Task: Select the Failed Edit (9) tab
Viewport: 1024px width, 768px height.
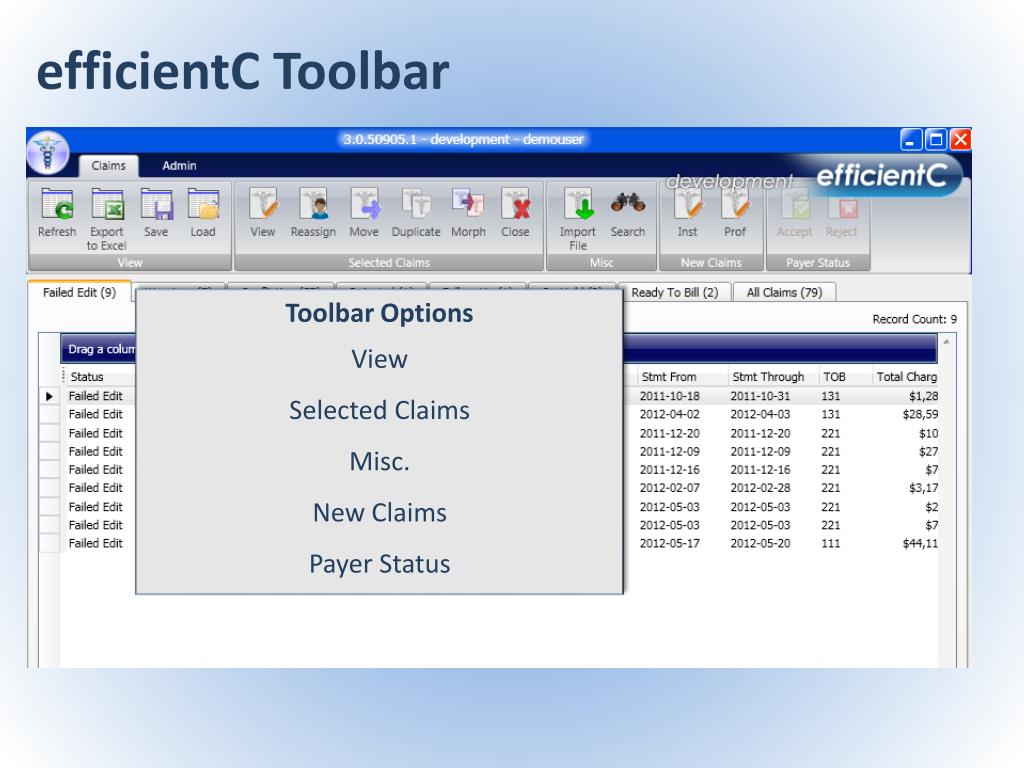Action: pyautogui.click(x=80, y=293)
